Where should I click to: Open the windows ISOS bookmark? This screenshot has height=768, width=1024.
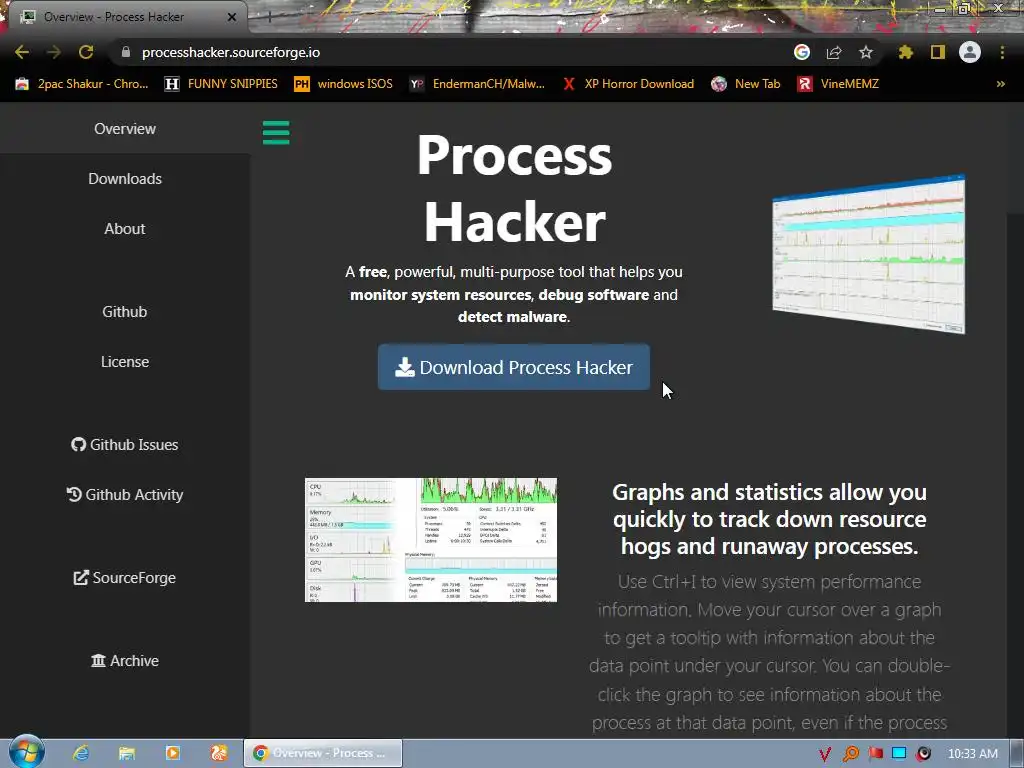point(344,84)
